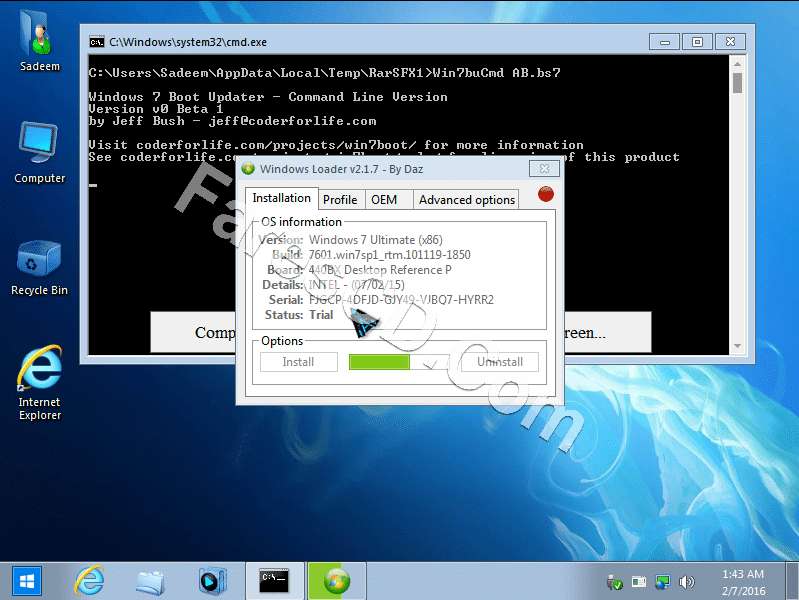Open the Advanced options tab
Viewport: 799px width, 600px height.
click(466, 200)
